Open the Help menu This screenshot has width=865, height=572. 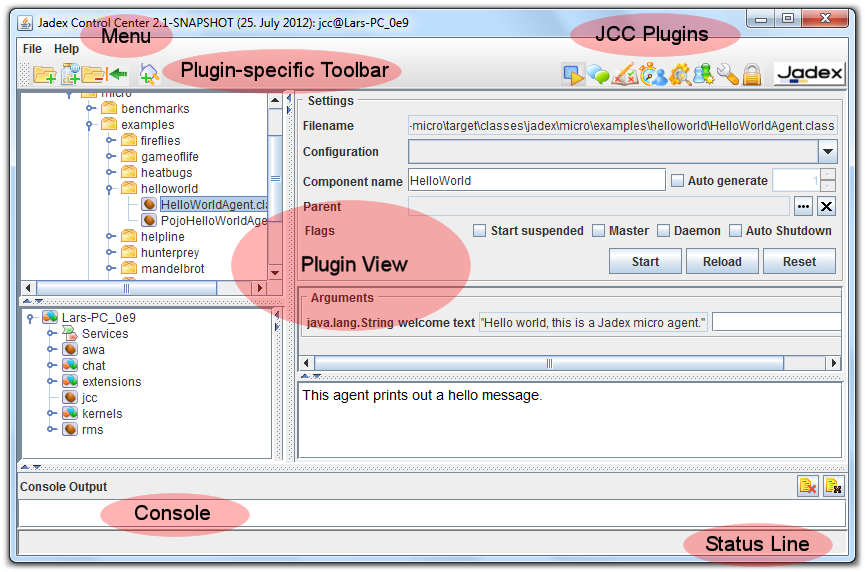point(66,49)
